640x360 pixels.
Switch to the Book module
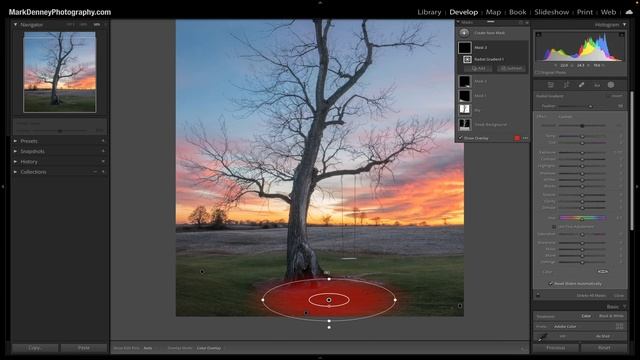coord(518,12)
